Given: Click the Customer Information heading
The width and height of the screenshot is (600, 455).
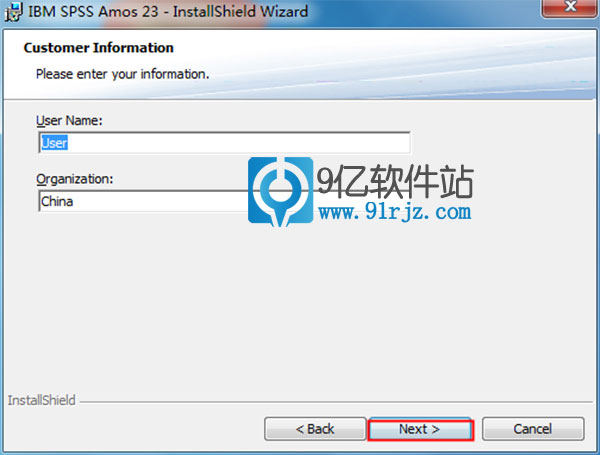Looking at the screenshot, I should click(98, 48).
